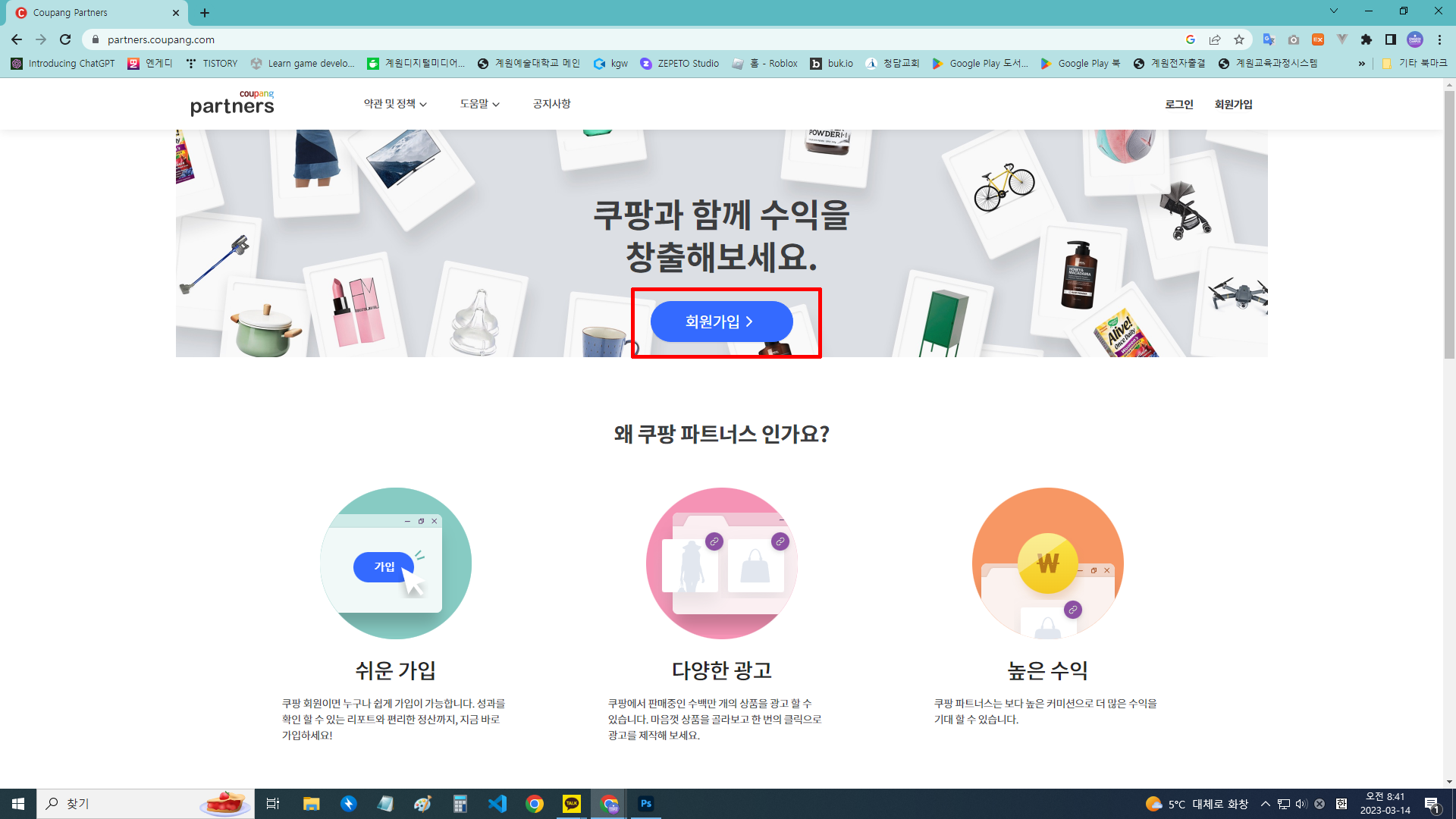Open the volume control in the tray
This screenshot has height=819, width=1456.
point(1301,804)
